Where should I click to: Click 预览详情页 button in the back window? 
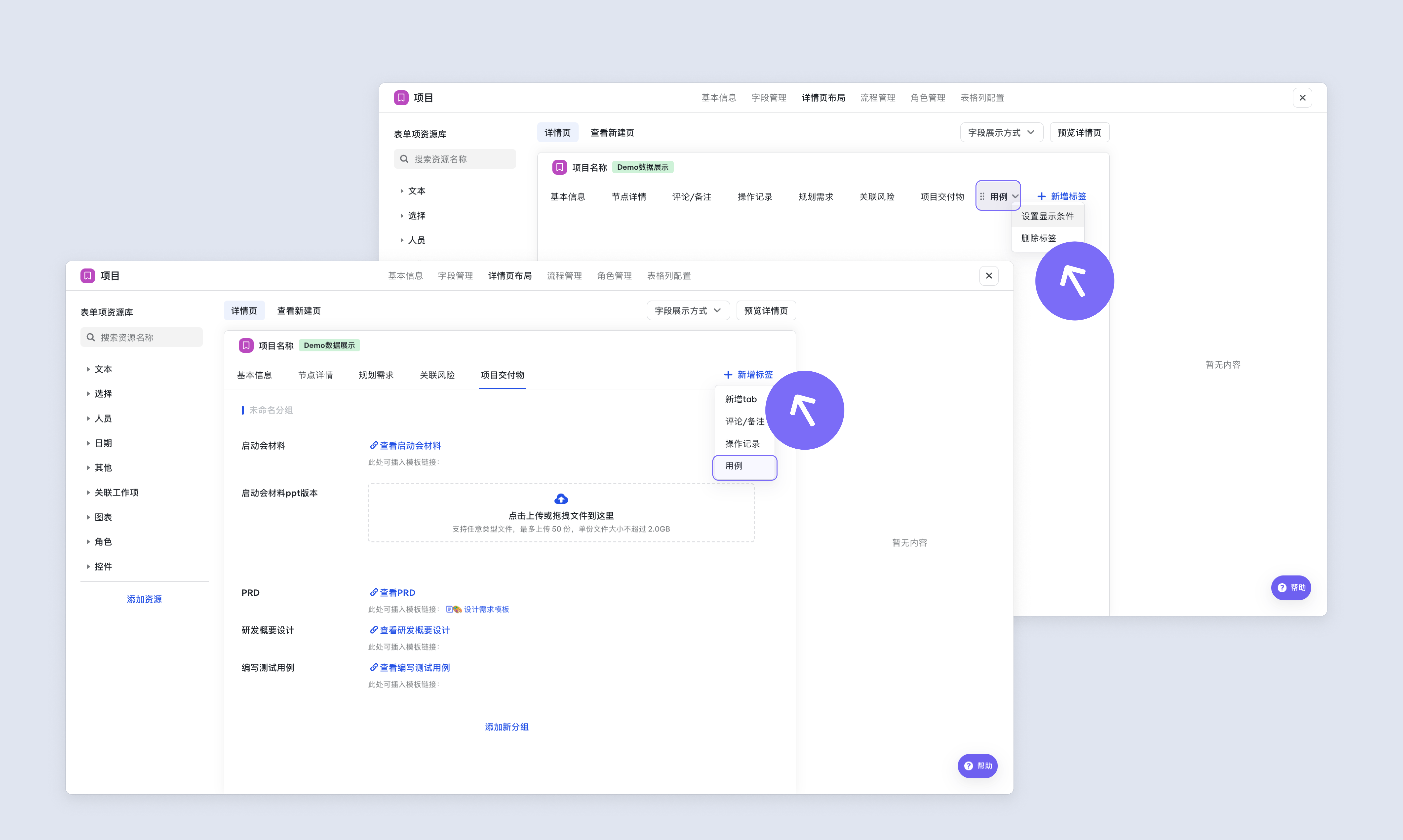[1080, 133]
